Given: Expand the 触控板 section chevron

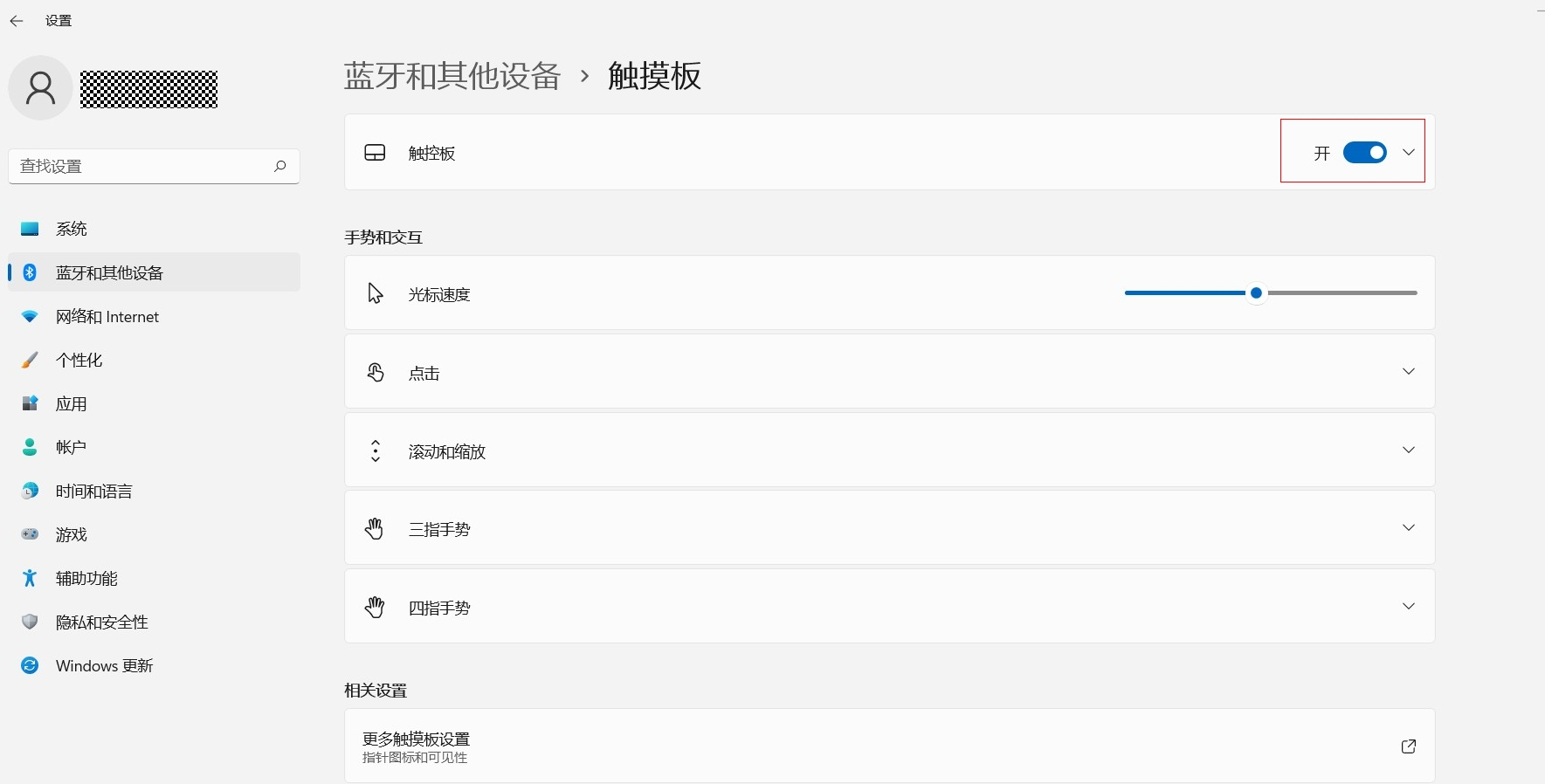Looking at the screenshot, I should coord(1408,153).
